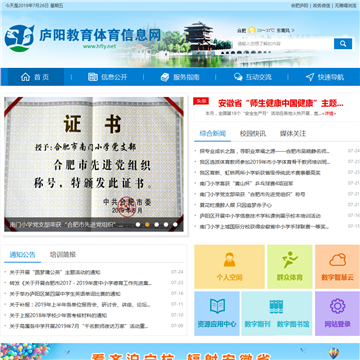Open the red 安徽省“师生健康中国健康” headline
The height and width of the screenshot is (360, 360).
point(281,103)
